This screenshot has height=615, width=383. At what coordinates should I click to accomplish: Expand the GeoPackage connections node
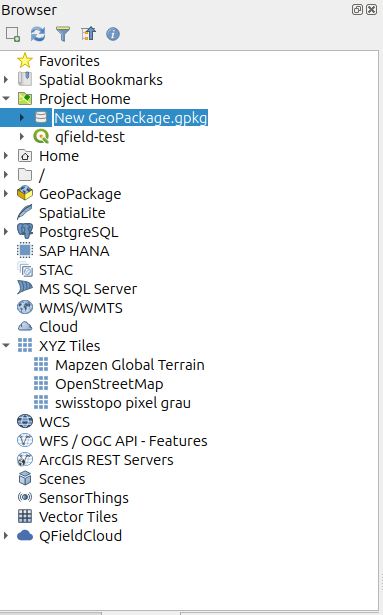point(6,193)
